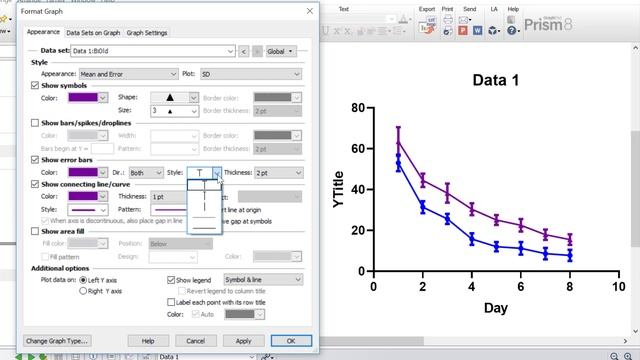Select Left Y axis radio button
The width and height of the screenshot is (640, 360).
coord(83,280)
